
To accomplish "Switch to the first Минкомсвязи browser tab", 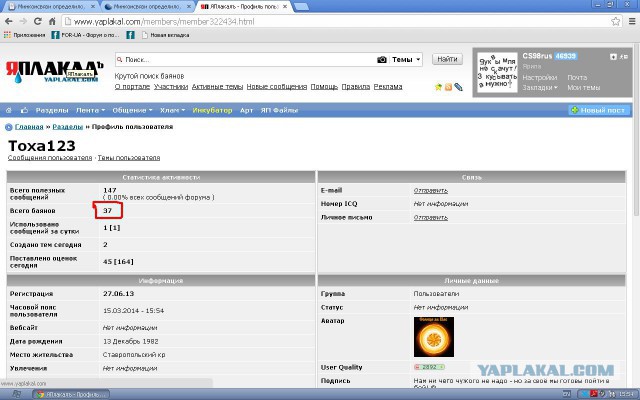I will [52, 7].
